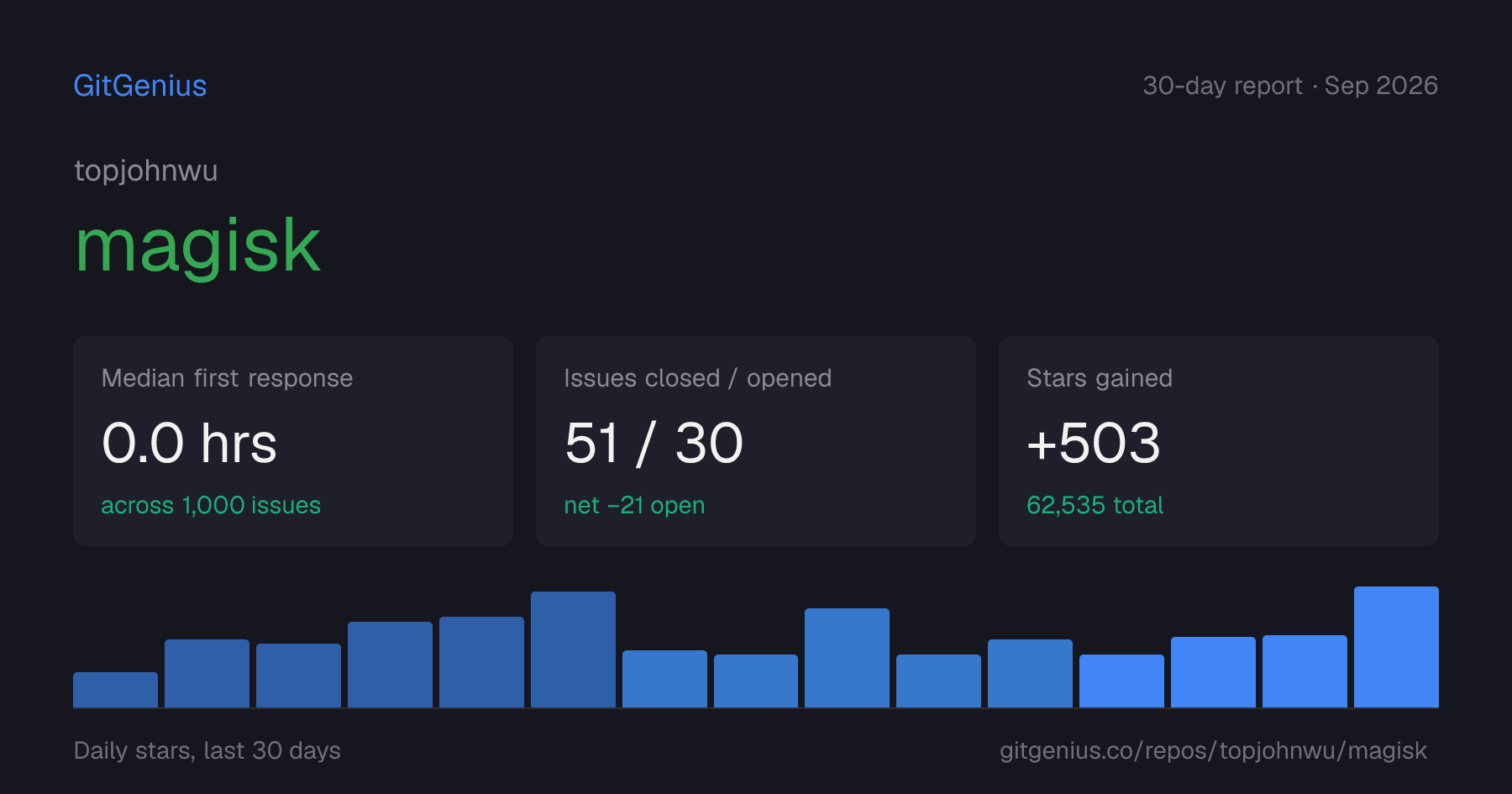The width and height of the screenshot is (1512, 794).
Task: Open the GitGenius brand link
Action: point(140,86)
